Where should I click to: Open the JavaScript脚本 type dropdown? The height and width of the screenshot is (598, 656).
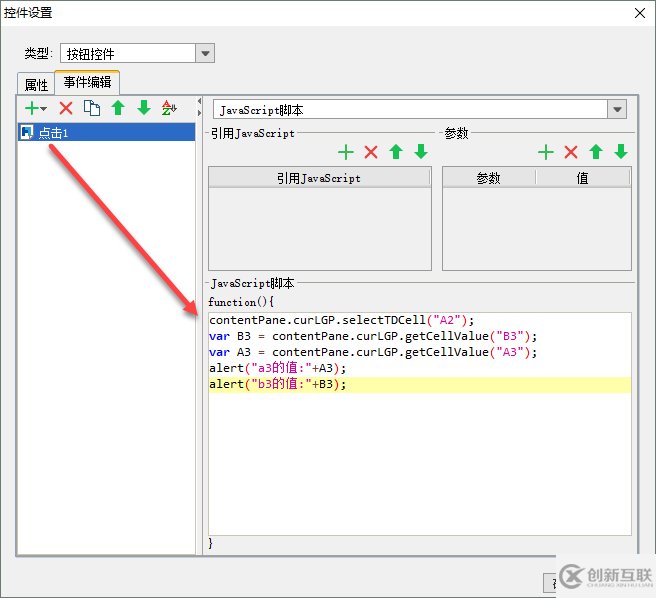(617, 110)
